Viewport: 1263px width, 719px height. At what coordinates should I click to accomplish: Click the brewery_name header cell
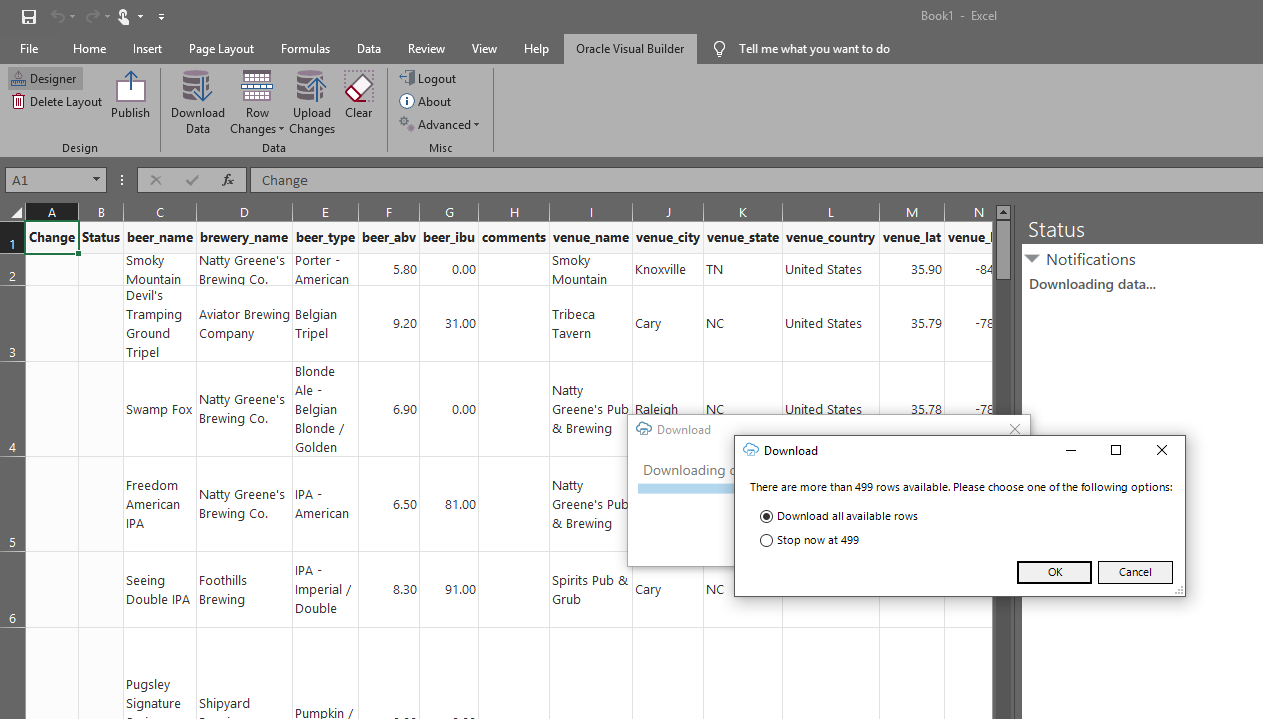[x=244, y=237]
